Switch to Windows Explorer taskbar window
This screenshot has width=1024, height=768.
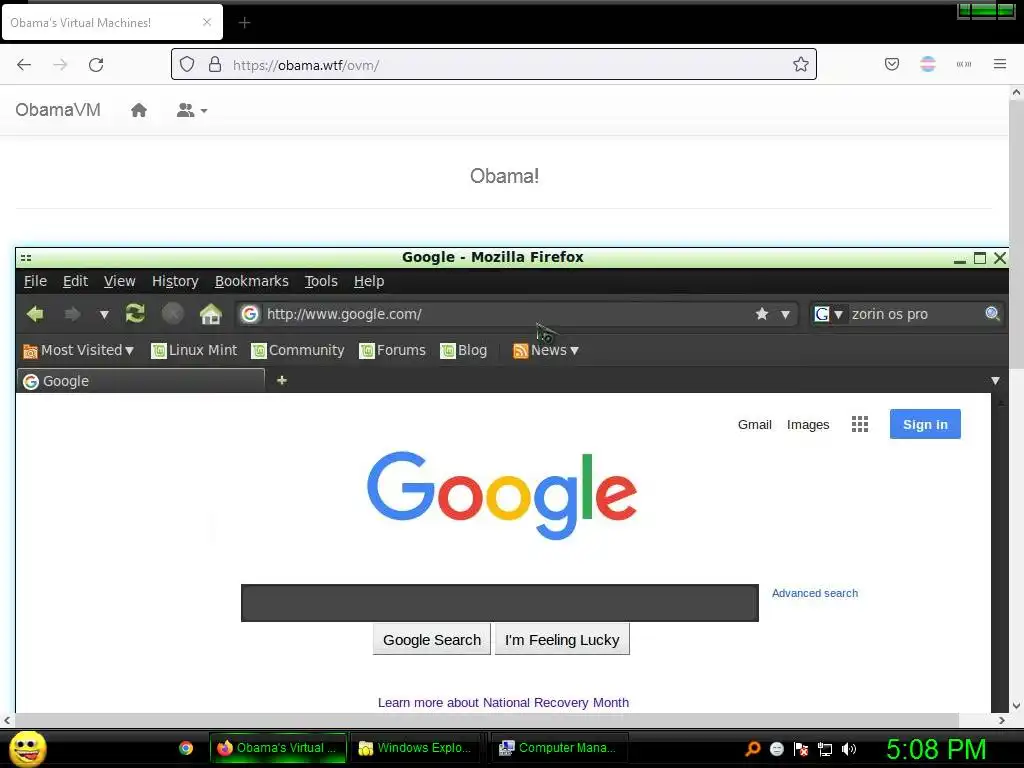point(415,748)
